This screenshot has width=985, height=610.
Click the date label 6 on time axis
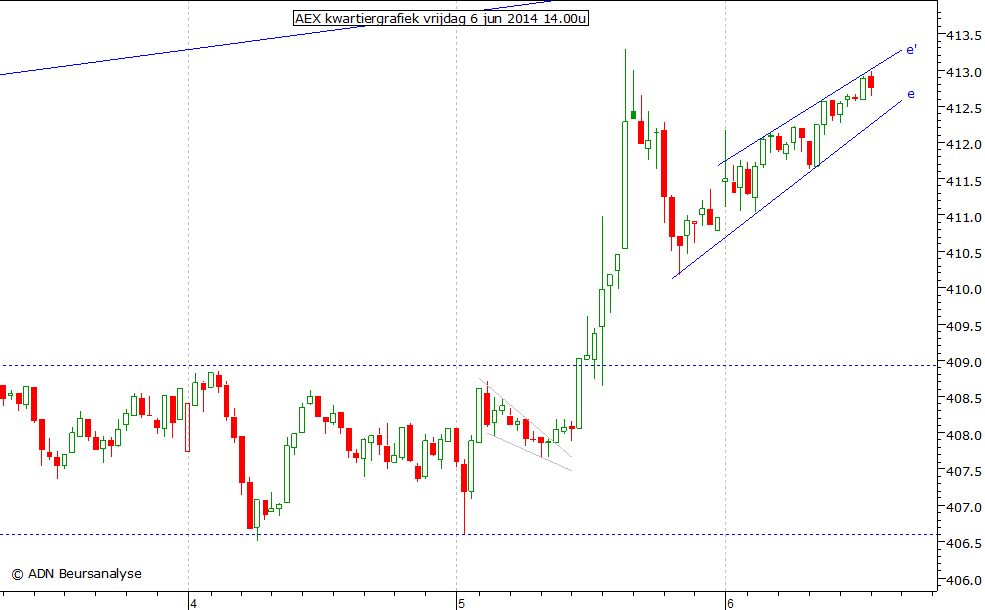[730, 604]
